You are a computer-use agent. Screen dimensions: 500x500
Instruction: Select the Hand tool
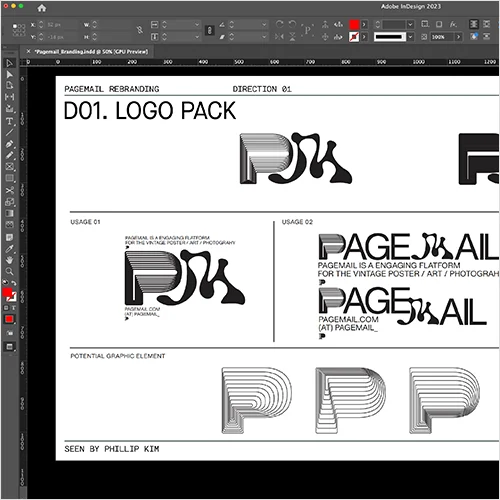coord(9,260)
